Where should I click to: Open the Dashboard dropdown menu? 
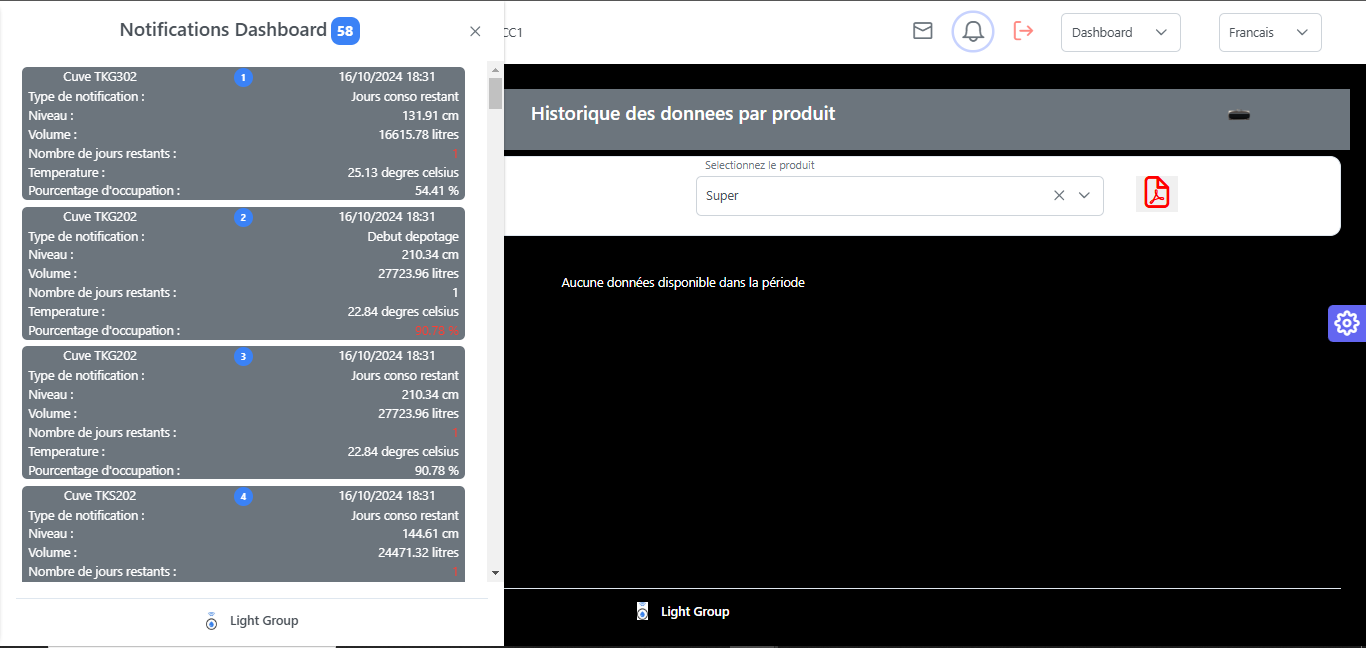pyautogui.click(x=1120, y=32)
